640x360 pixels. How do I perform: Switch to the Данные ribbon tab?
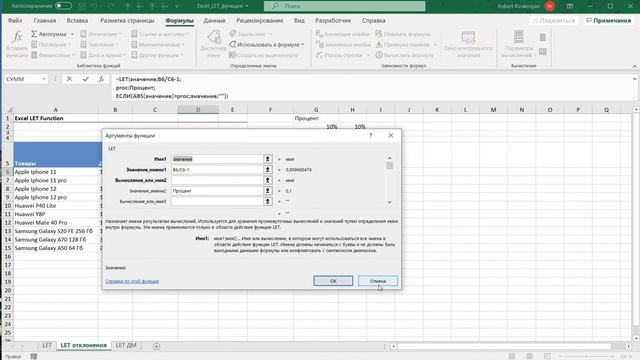pos(214,20)
